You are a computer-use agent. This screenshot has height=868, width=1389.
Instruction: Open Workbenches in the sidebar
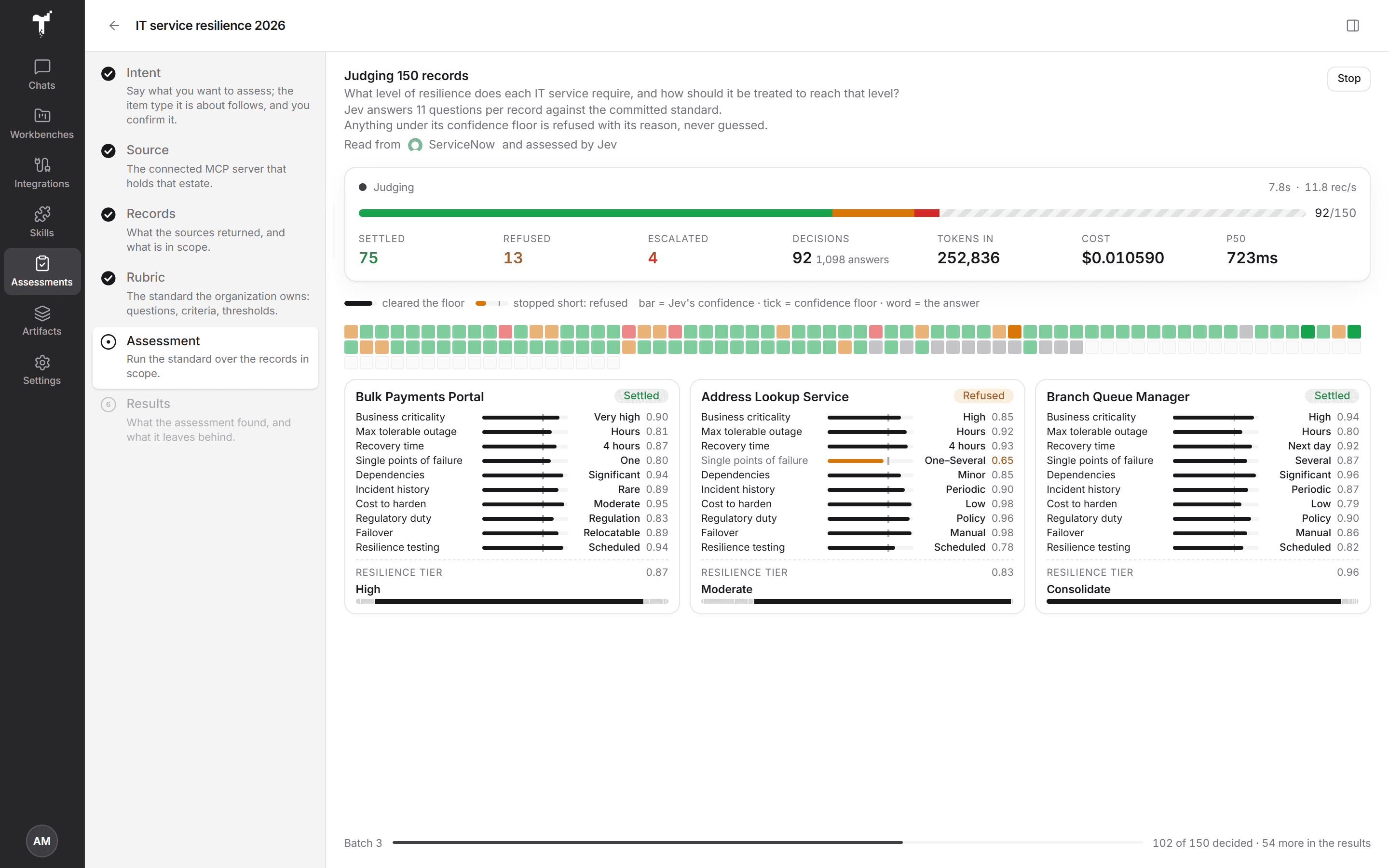pyautogui.click(x=42, y=124)
